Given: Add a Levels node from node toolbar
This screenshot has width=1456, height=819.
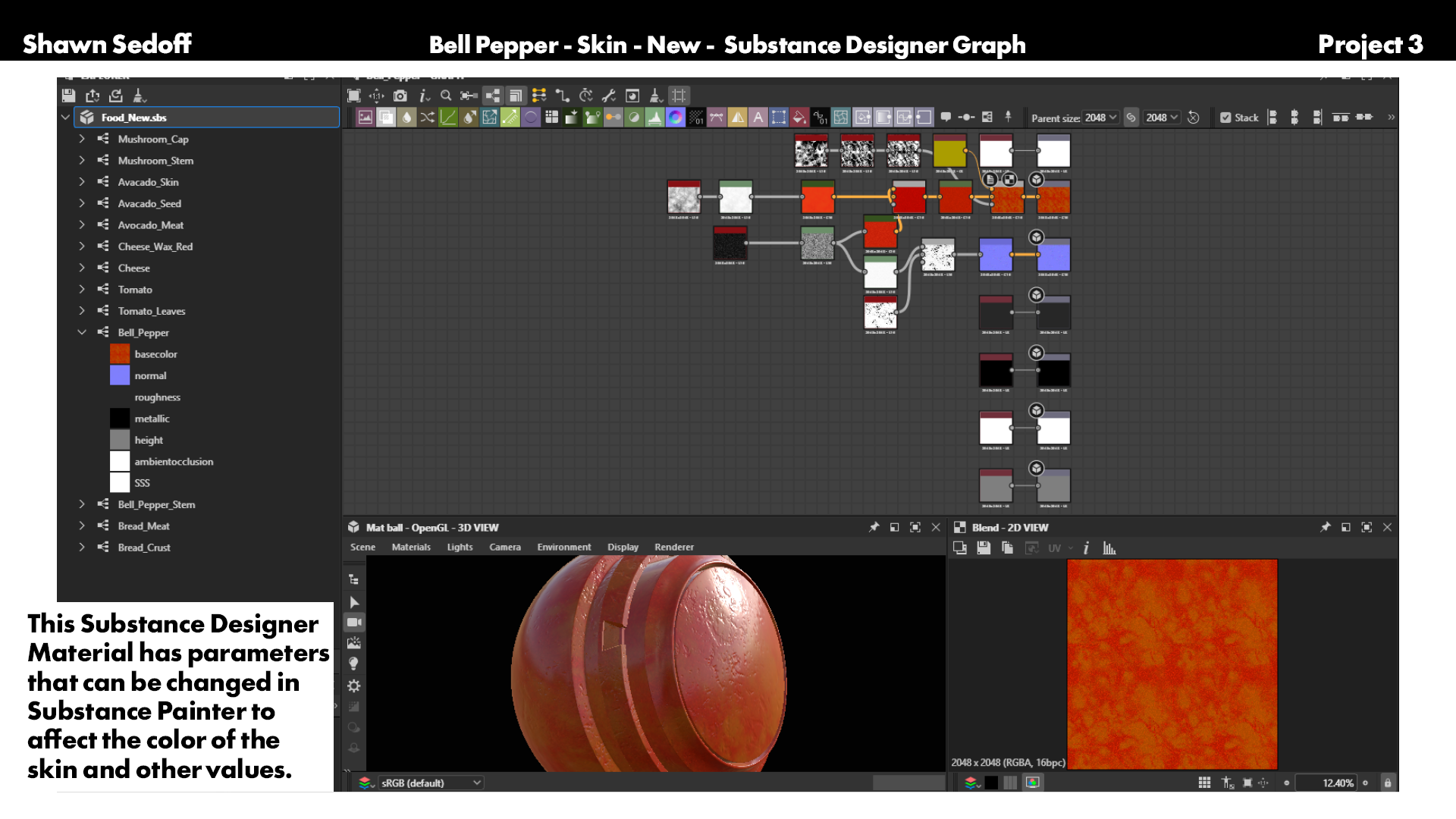Looking at the screenshot, I should pos(654,118).
